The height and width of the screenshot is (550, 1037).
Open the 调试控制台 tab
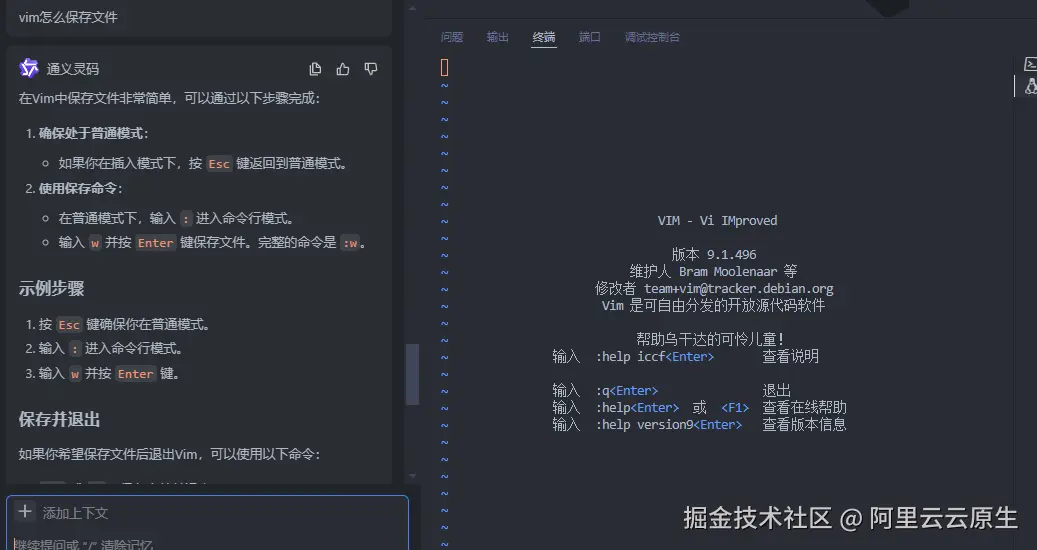(652, 37)
